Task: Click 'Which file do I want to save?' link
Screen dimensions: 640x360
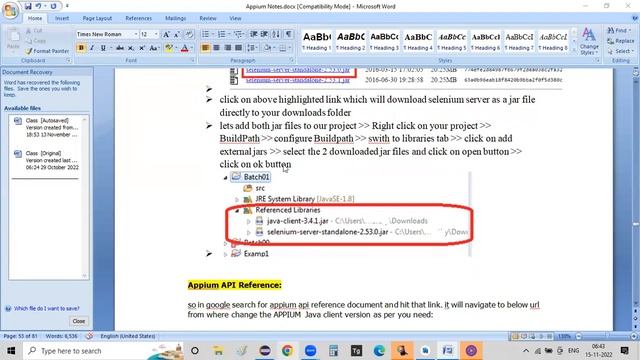Action: point(47,309)
